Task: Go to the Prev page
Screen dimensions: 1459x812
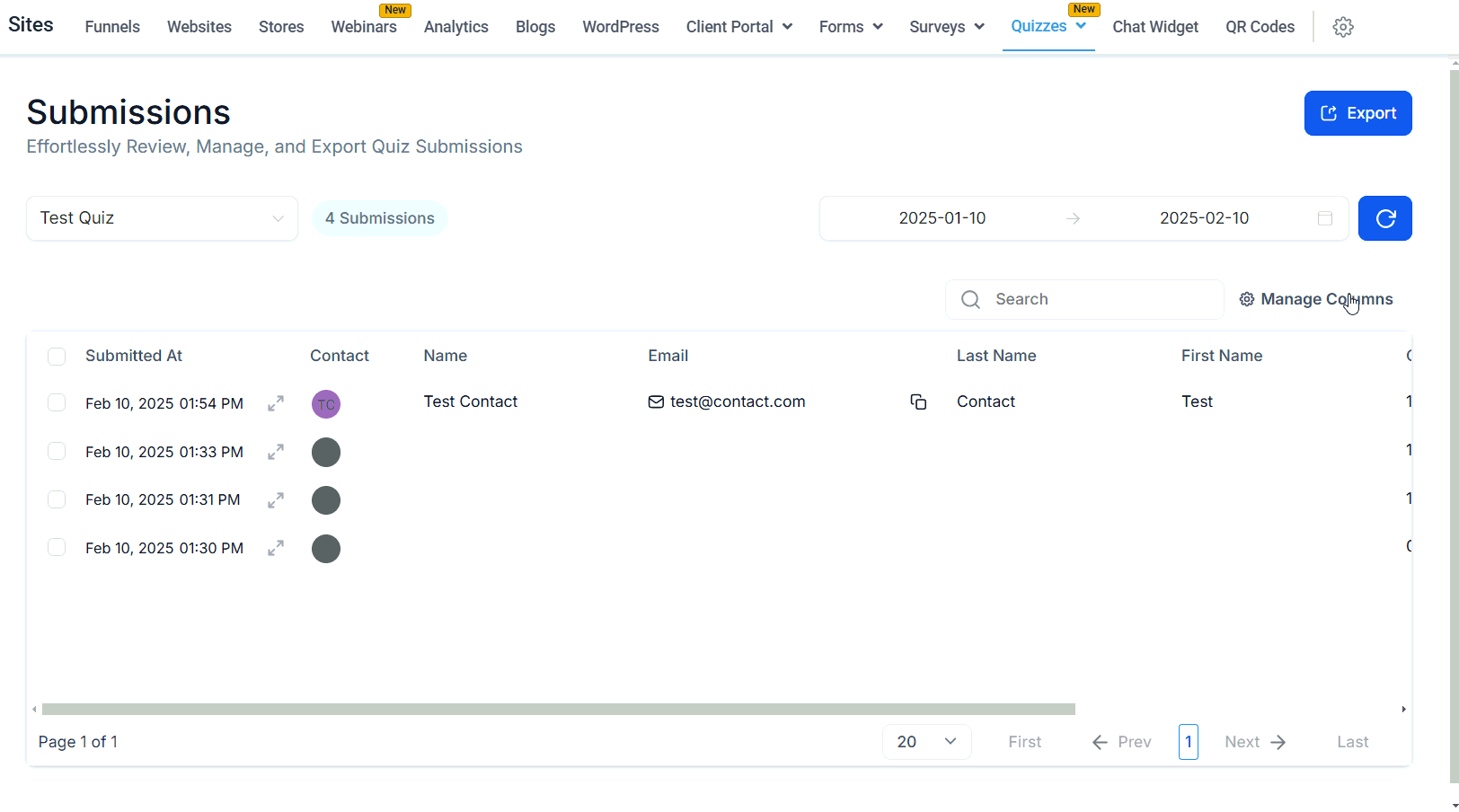Action: (x=1121, y=742)
